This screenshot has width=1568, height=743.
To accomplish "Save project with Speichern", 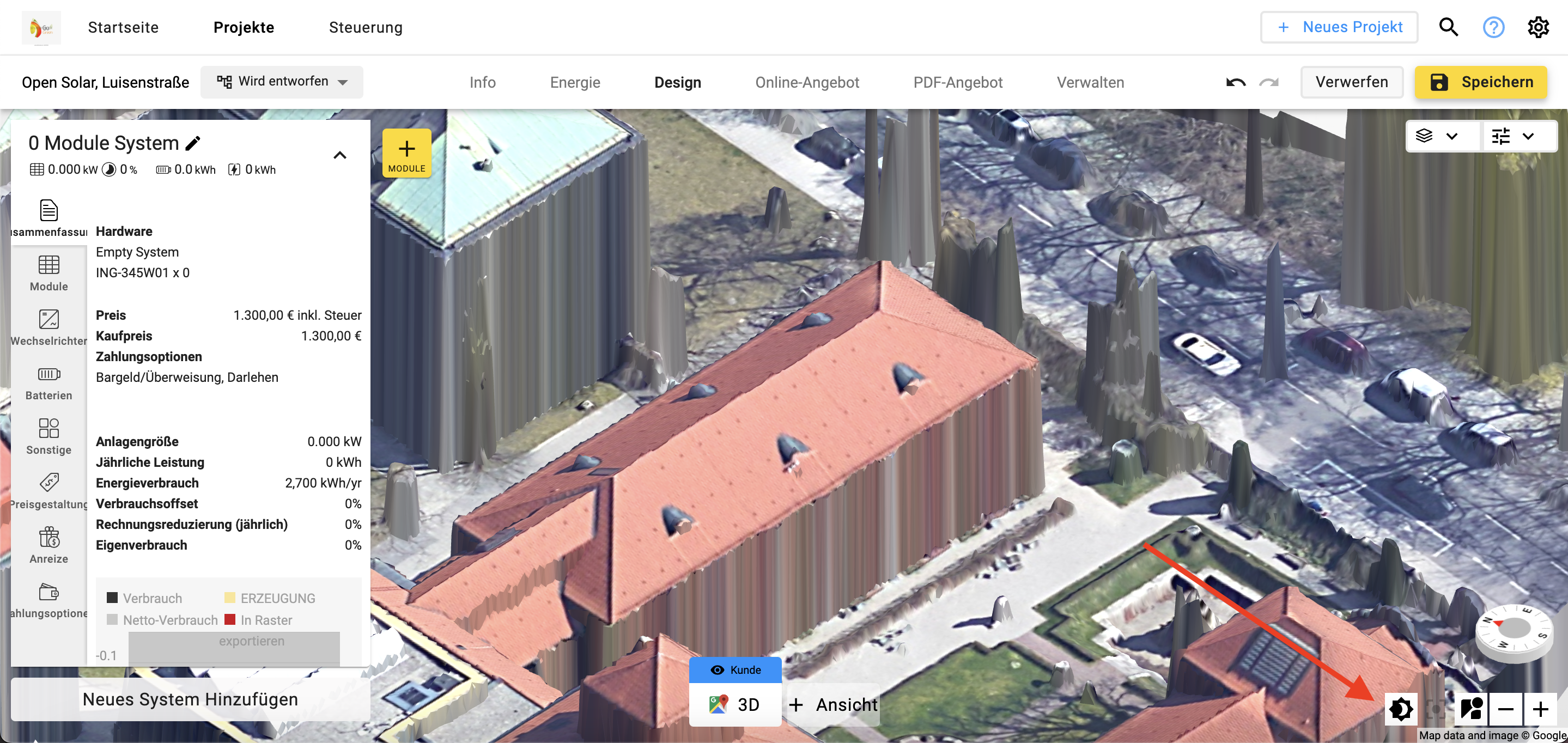I will tap(1481, 82).
